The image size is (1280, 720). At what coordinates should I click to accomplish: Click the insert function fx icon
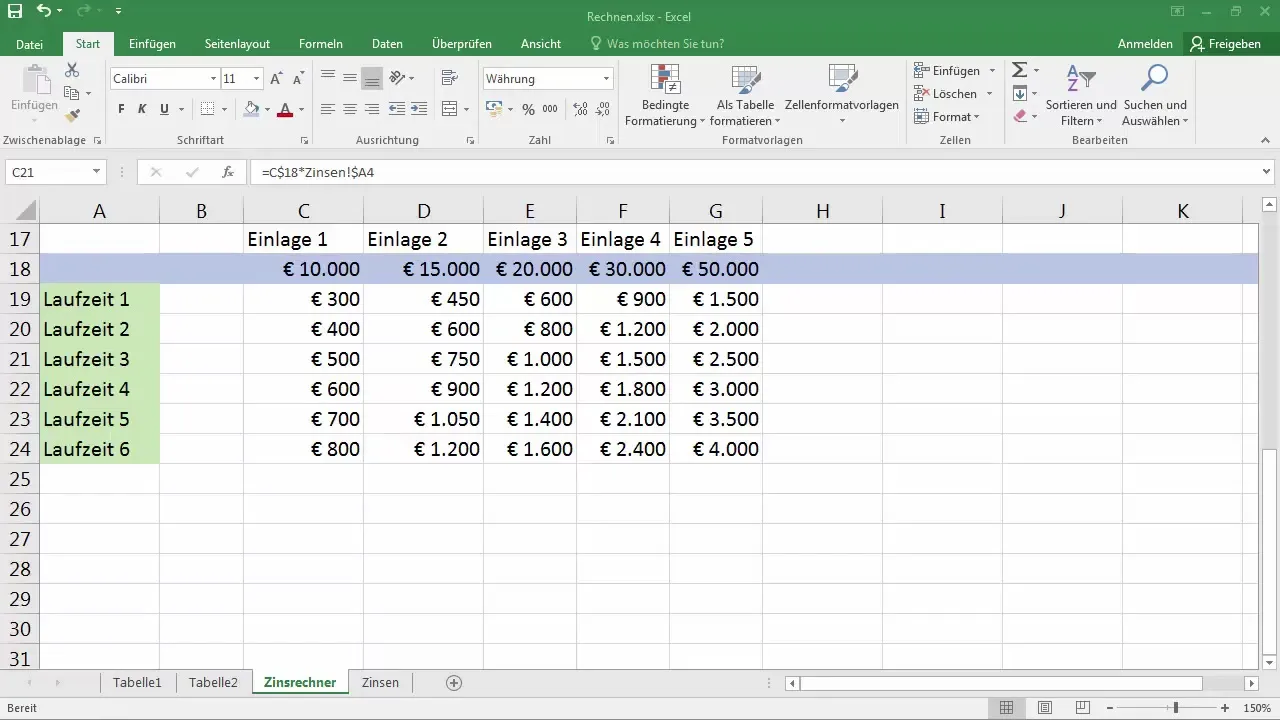pyautogui.click(x=228, y=172)
